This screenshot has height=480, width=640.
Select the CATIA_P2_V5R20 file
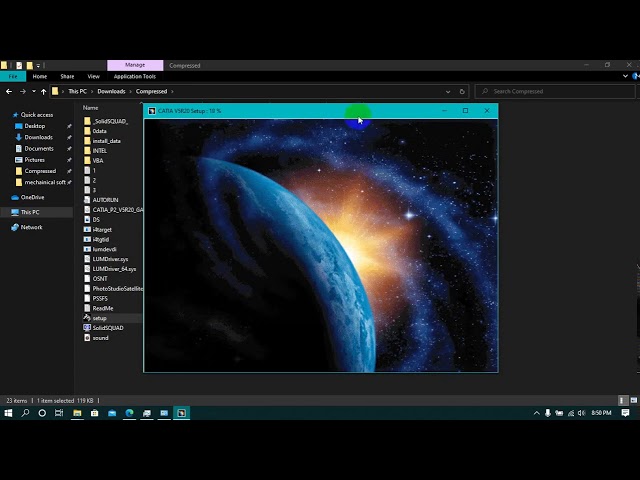tap(118, 210)
